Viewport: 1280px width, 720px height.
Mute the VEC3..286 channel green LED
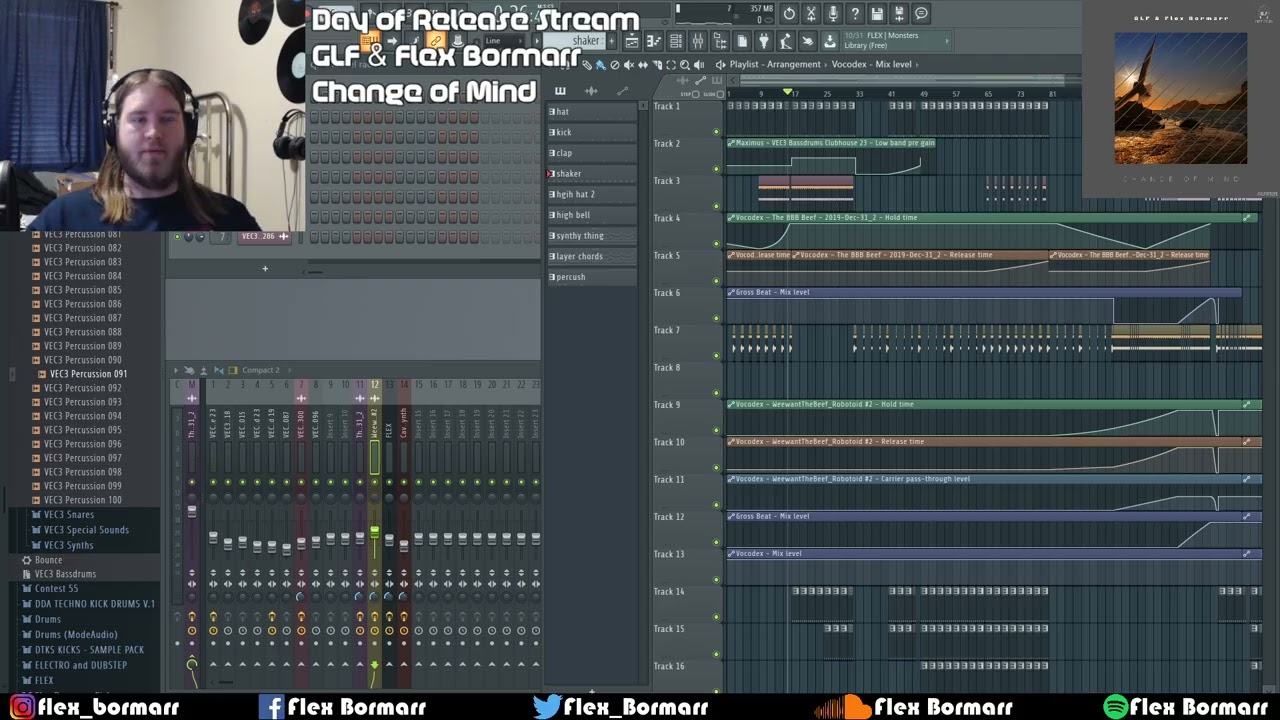[178, 237]
